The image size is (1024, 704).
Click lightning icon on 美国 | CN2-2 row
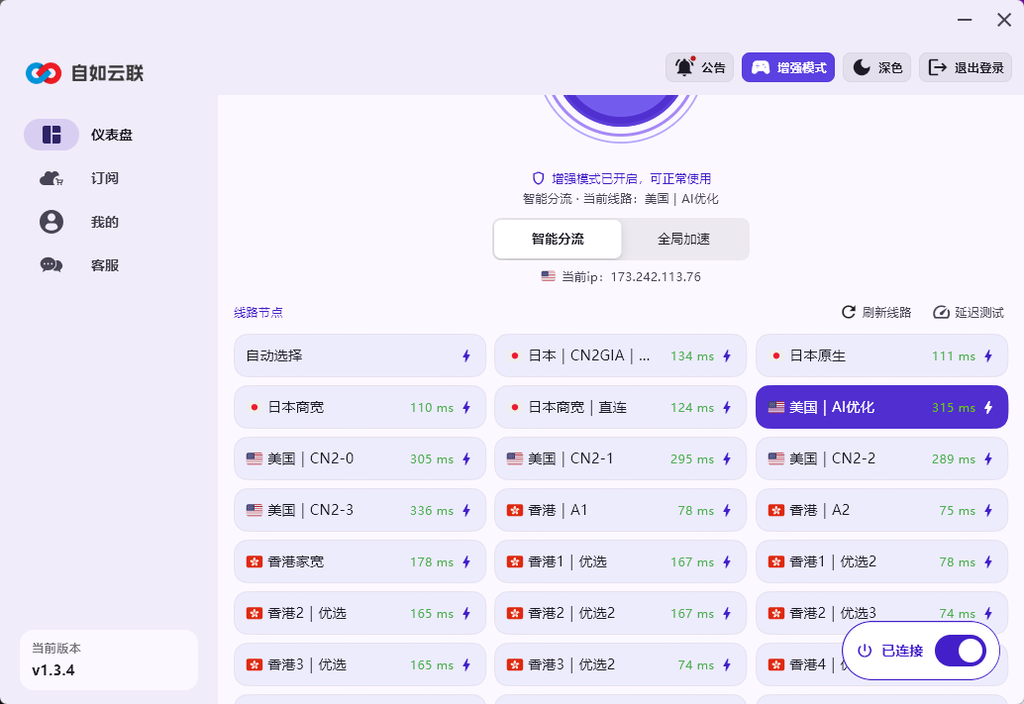click(988, 459)
